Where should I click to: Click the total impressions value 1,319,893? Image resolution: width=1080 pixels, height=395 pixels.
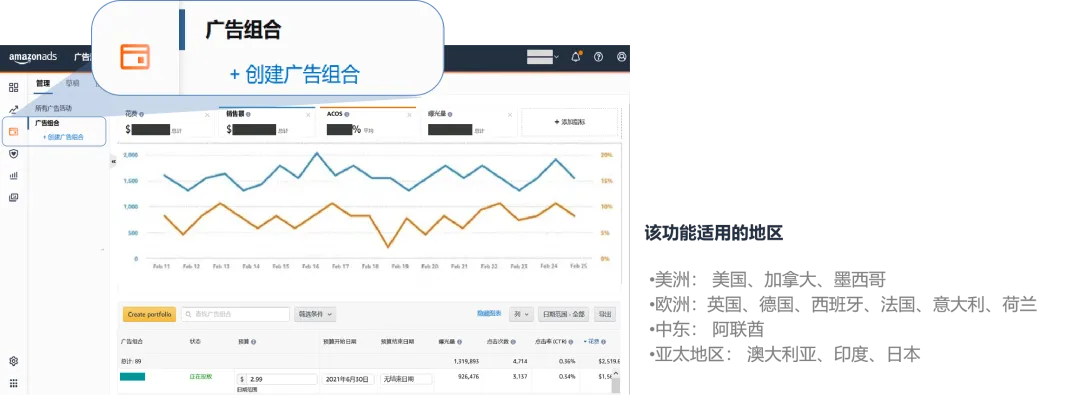tap(466, 361)
